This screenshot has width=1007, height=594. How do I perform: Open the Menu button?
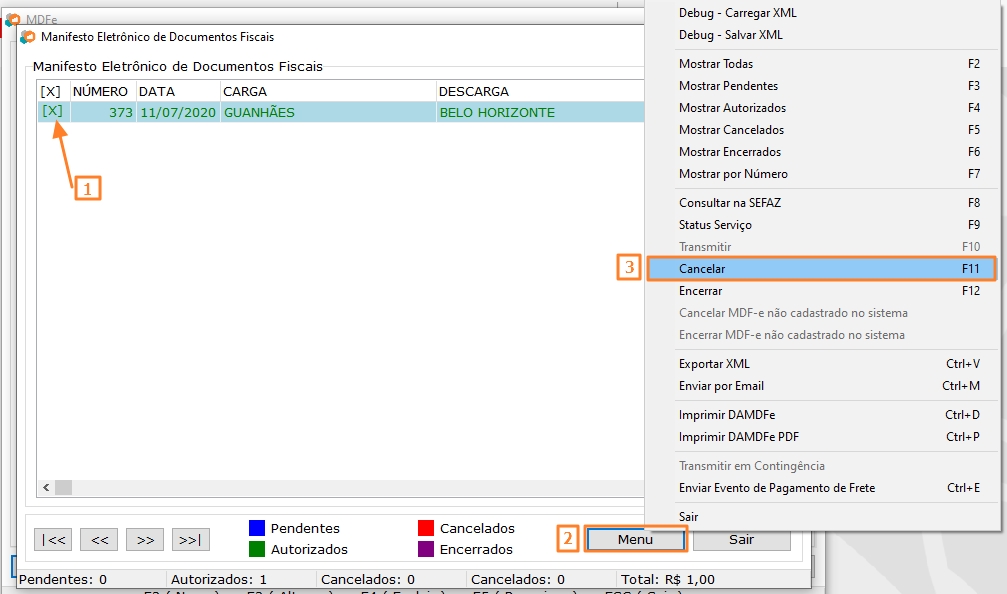[635, 539]
